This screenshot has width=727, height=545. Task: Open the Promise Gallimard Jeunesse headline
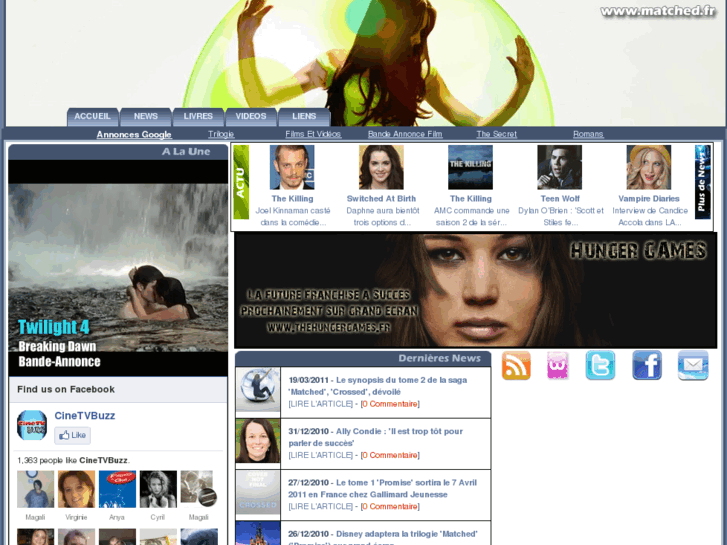click(383, 488)
